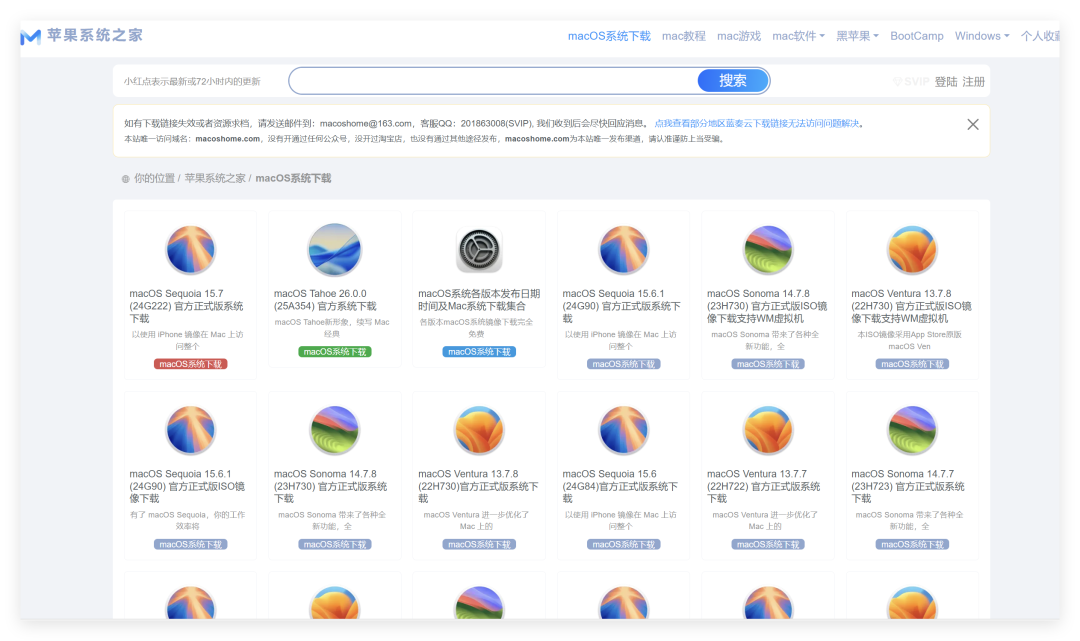This screenshot has width=1080, height=641.
Task: Click macOS系统下载 tag under Sonoma 14.7.7
Action: point(912,545)
